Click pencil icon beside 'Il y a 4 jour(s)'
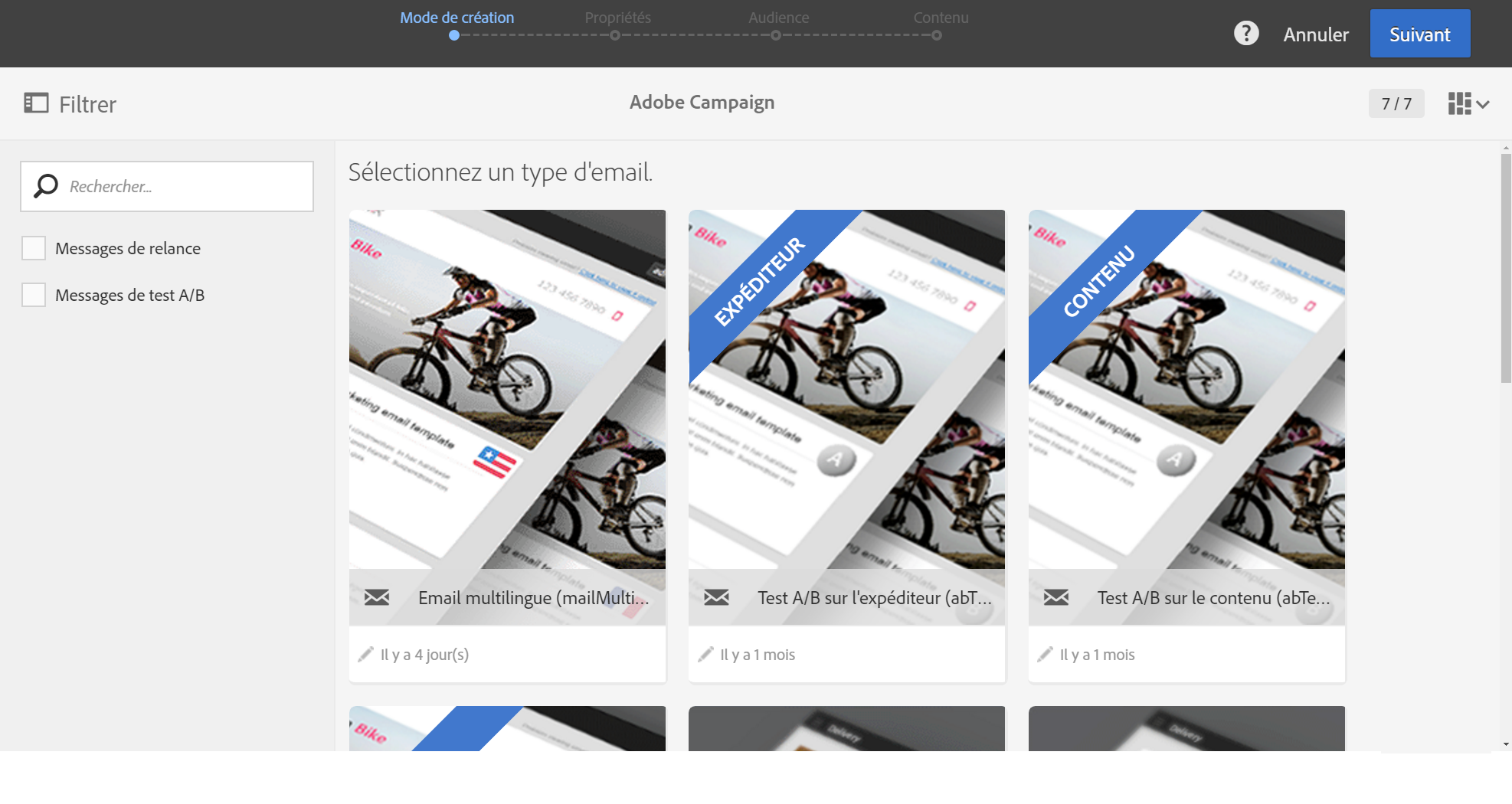 pyautogui.click(x=365, y=654)
